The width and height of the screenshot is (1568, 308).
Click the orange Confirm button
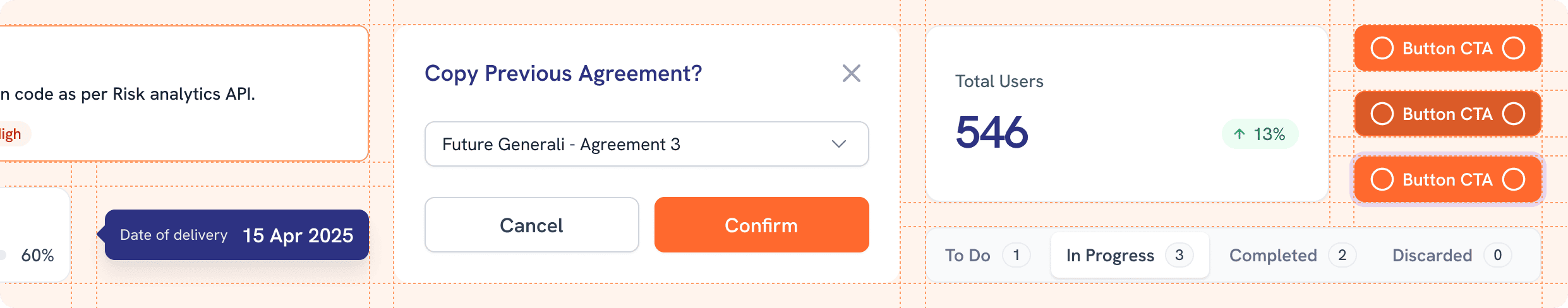point(761,225)
